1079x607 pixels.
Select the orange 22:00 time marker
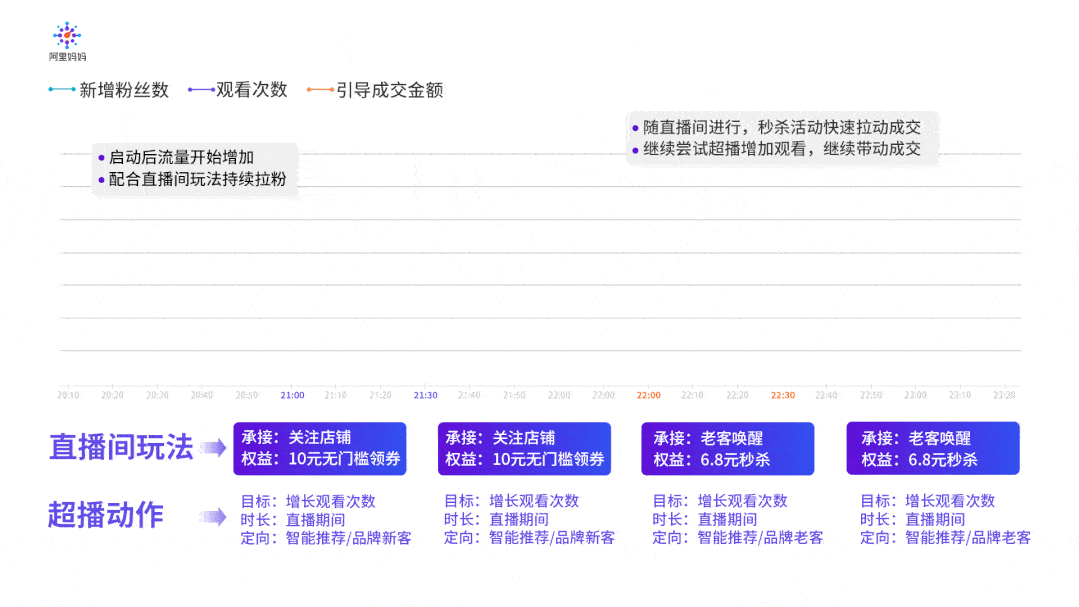pyautogui.click(x=648, y=395)
